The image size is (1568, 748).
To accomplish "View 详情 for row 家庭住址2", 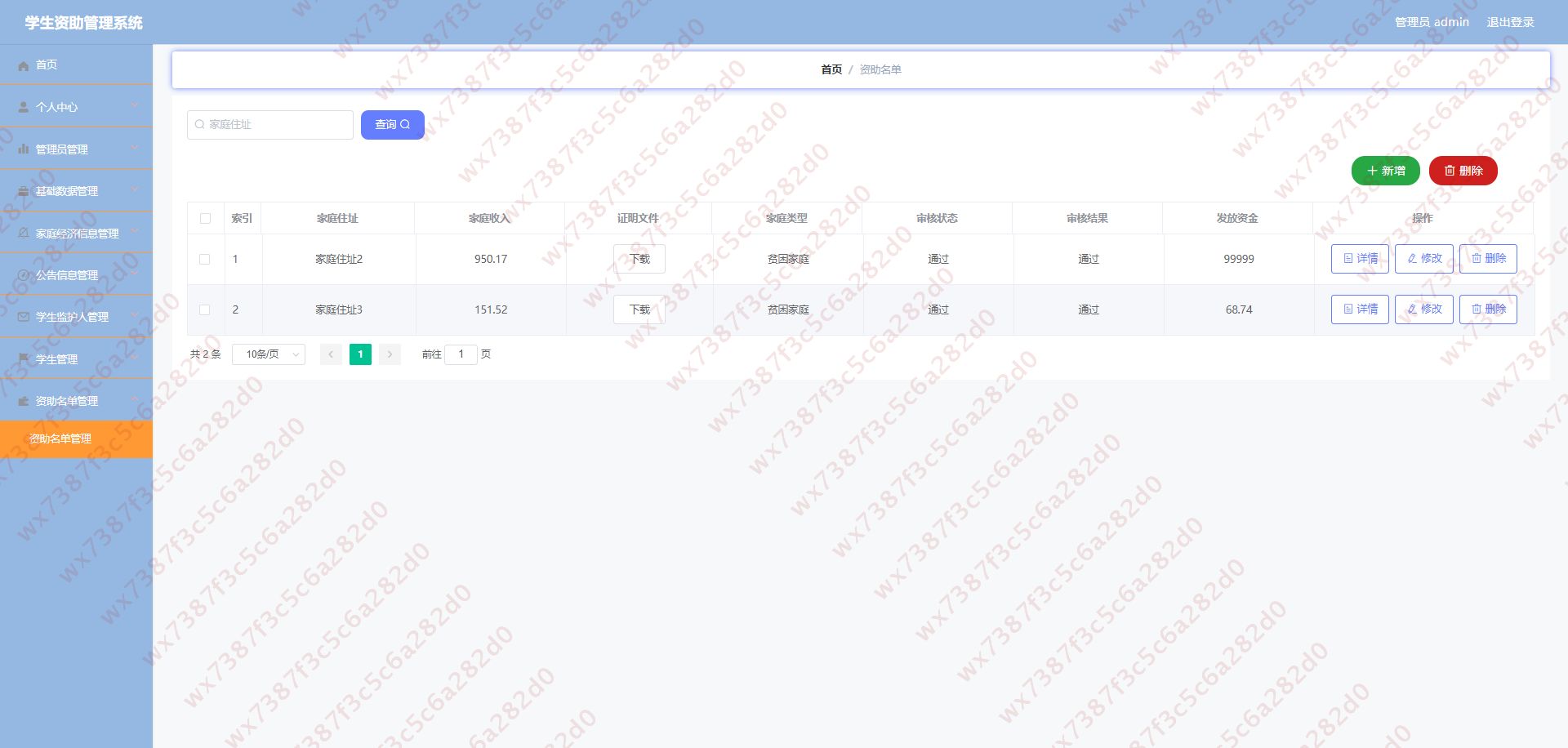I will [x=1360, y=259].
